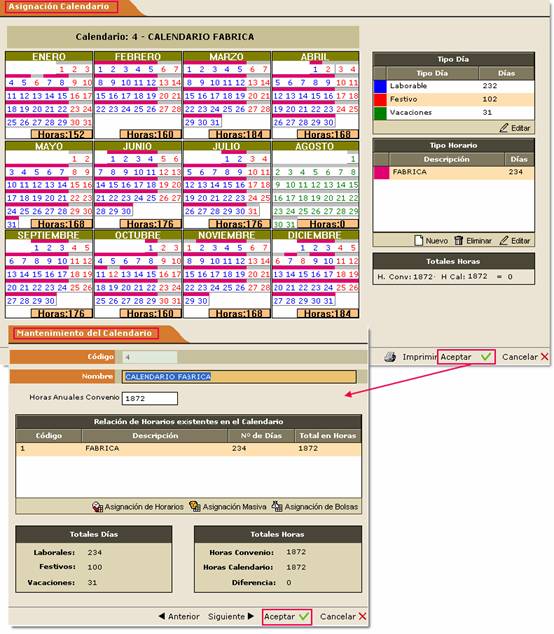Click the ENERO month header
Viewport: 554px width, 634px height.
(49, 57)
